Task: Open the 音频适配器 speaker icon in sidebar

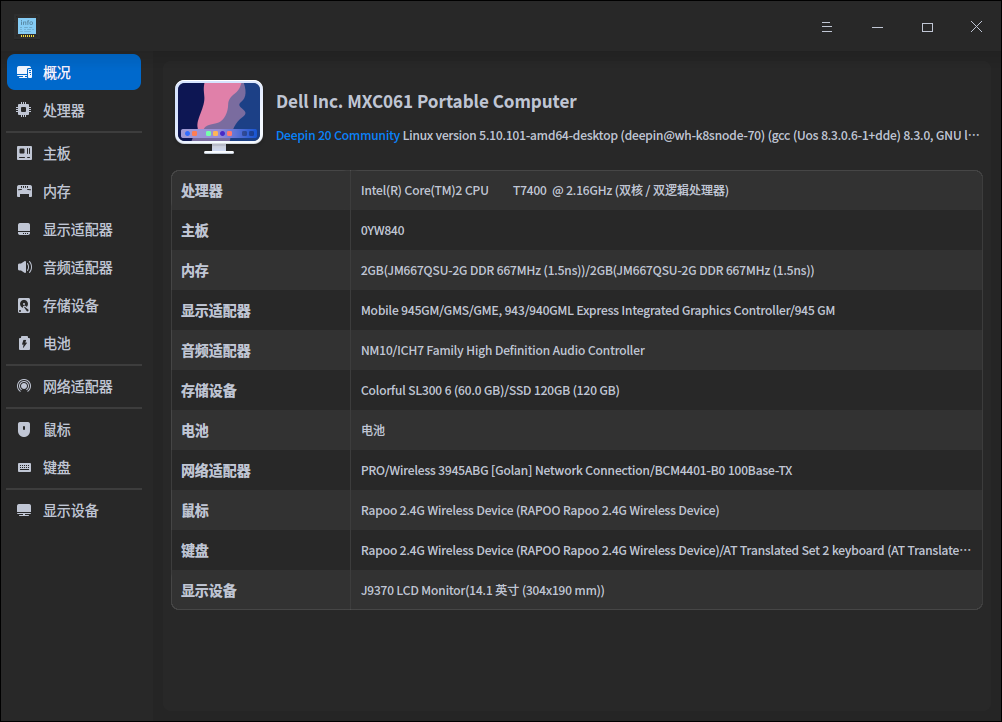Action: (x=23, y=267)
